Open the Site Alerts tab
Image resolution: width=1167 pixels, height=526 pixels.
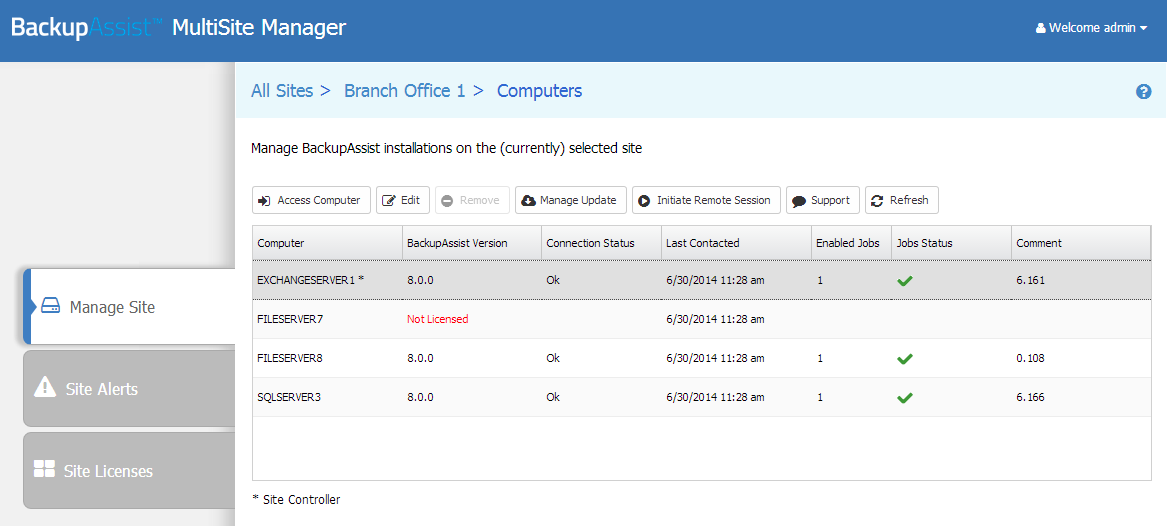pos(130,388)
